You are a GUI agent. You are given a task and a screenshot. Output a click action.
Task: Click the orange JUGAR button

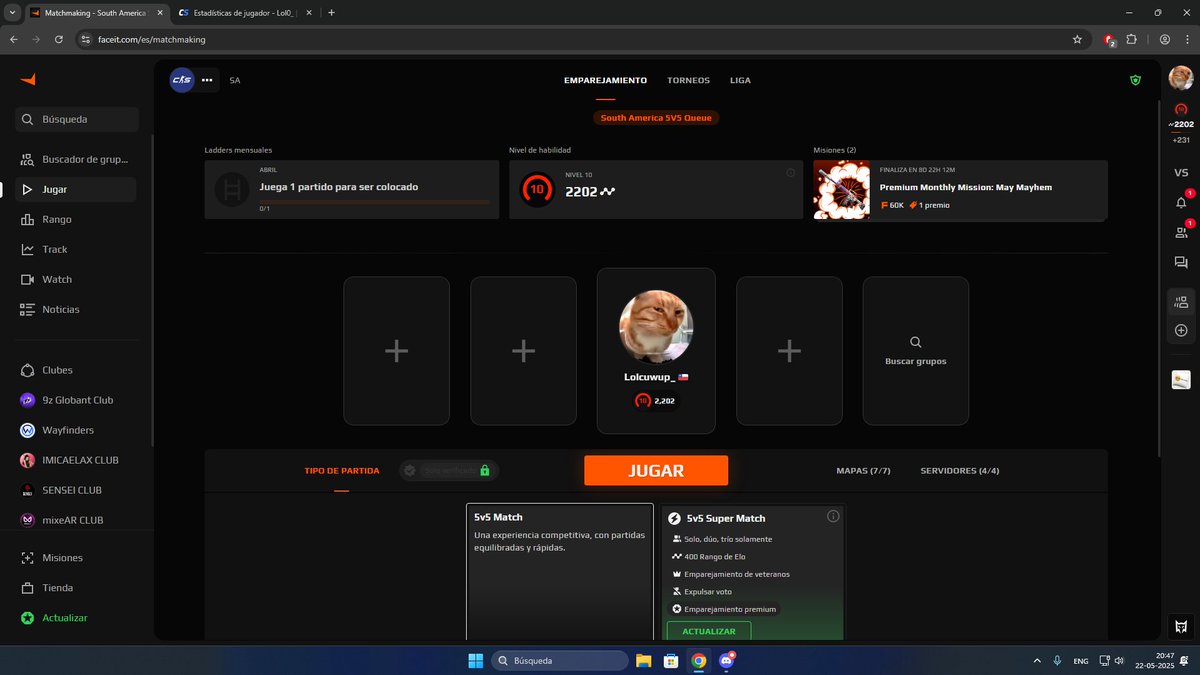(656, 470)
